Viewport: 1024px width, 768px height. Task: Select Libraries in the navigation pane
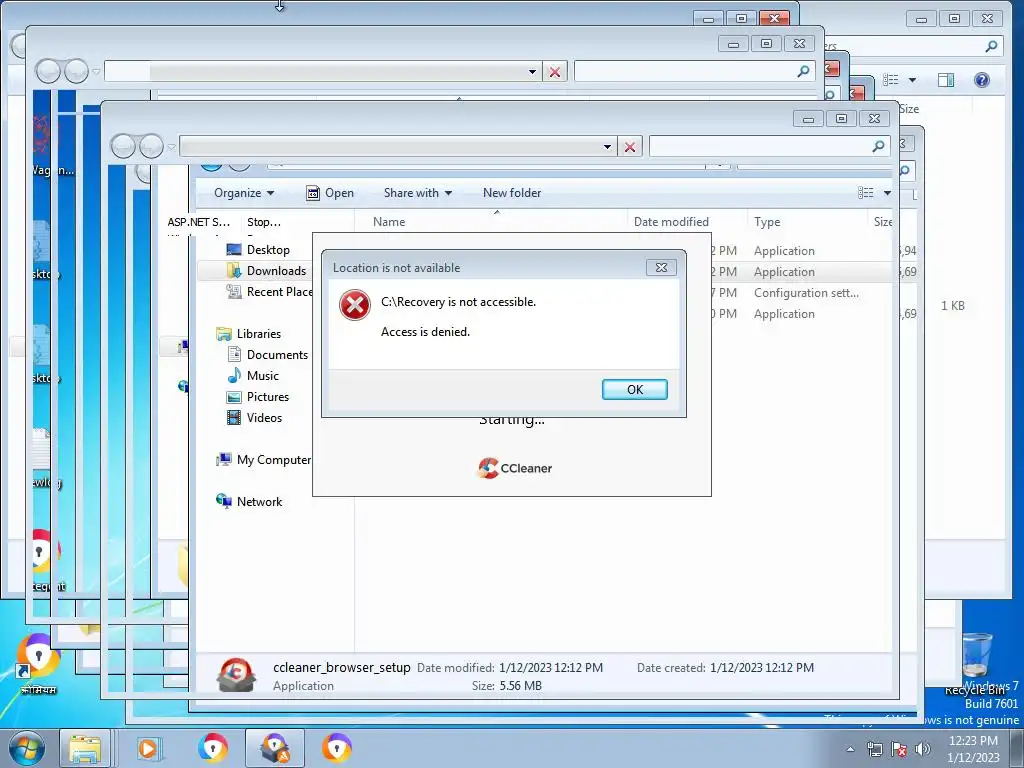[x=259, y=334]
